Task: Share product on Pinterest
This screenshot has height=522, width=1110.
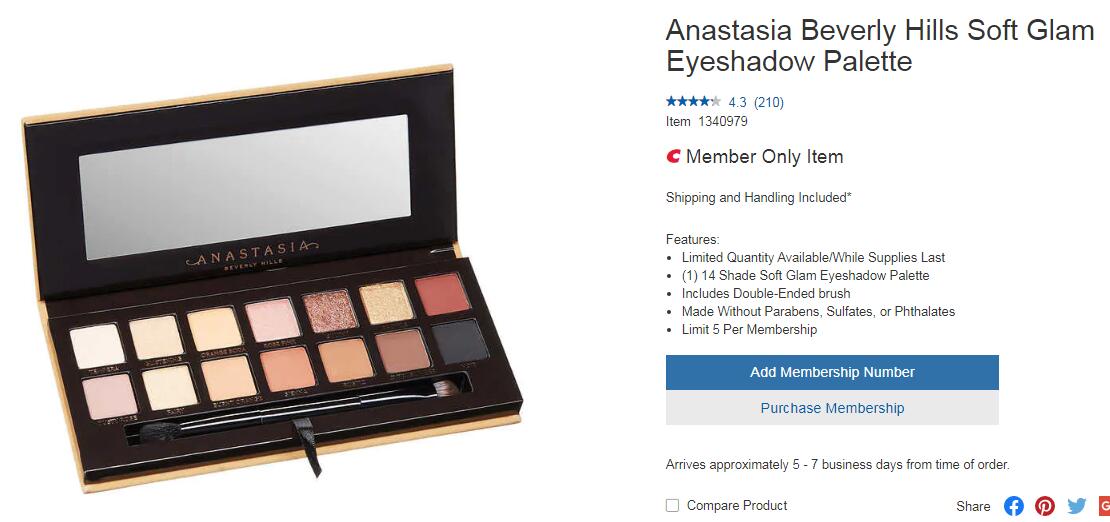Action: click(x=1045, y=506)
